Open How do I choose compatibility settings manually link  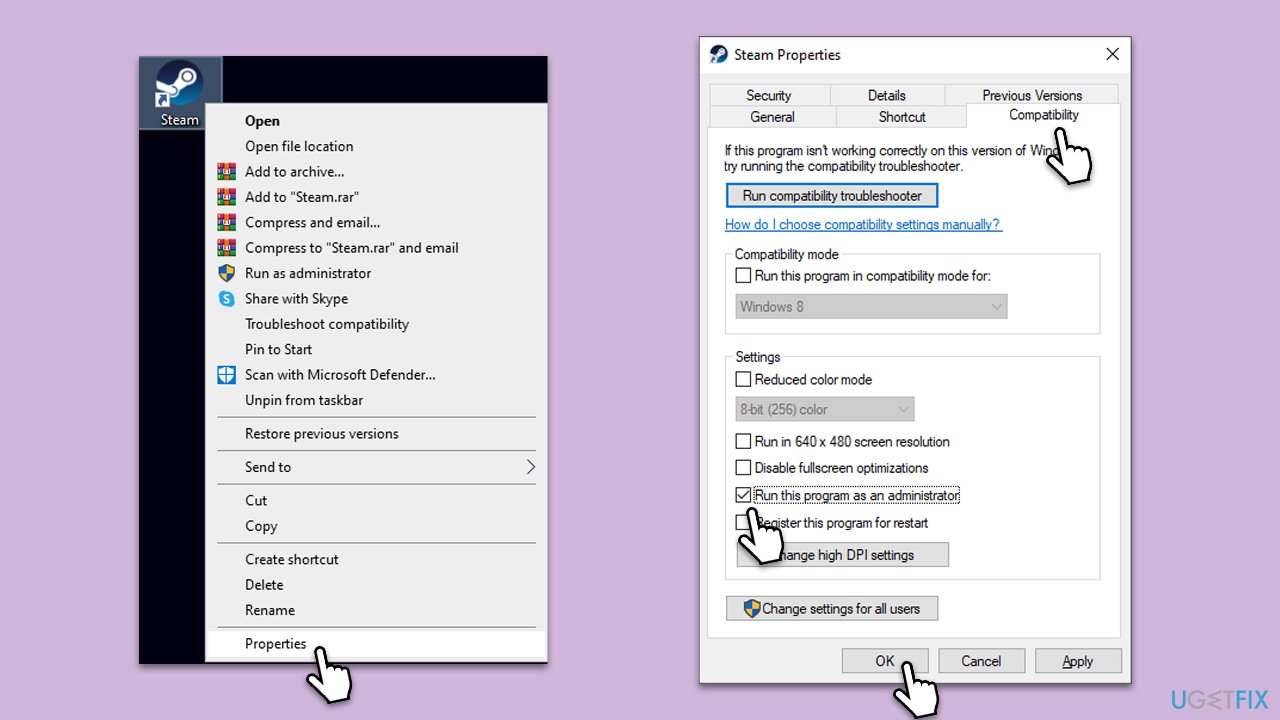tap(863, 225)
